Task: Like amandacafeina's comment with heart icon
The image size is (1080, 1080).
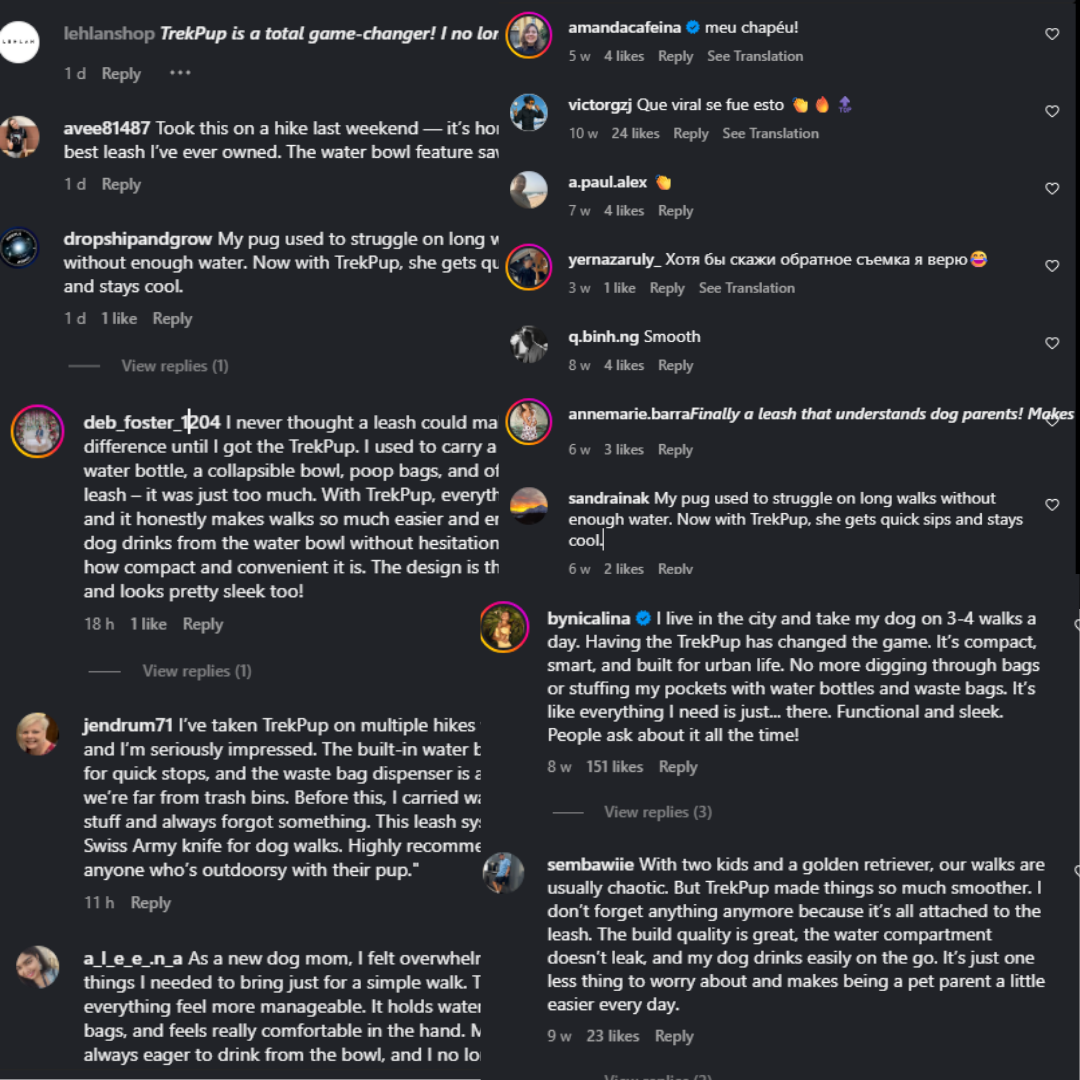Action: 1052,34
